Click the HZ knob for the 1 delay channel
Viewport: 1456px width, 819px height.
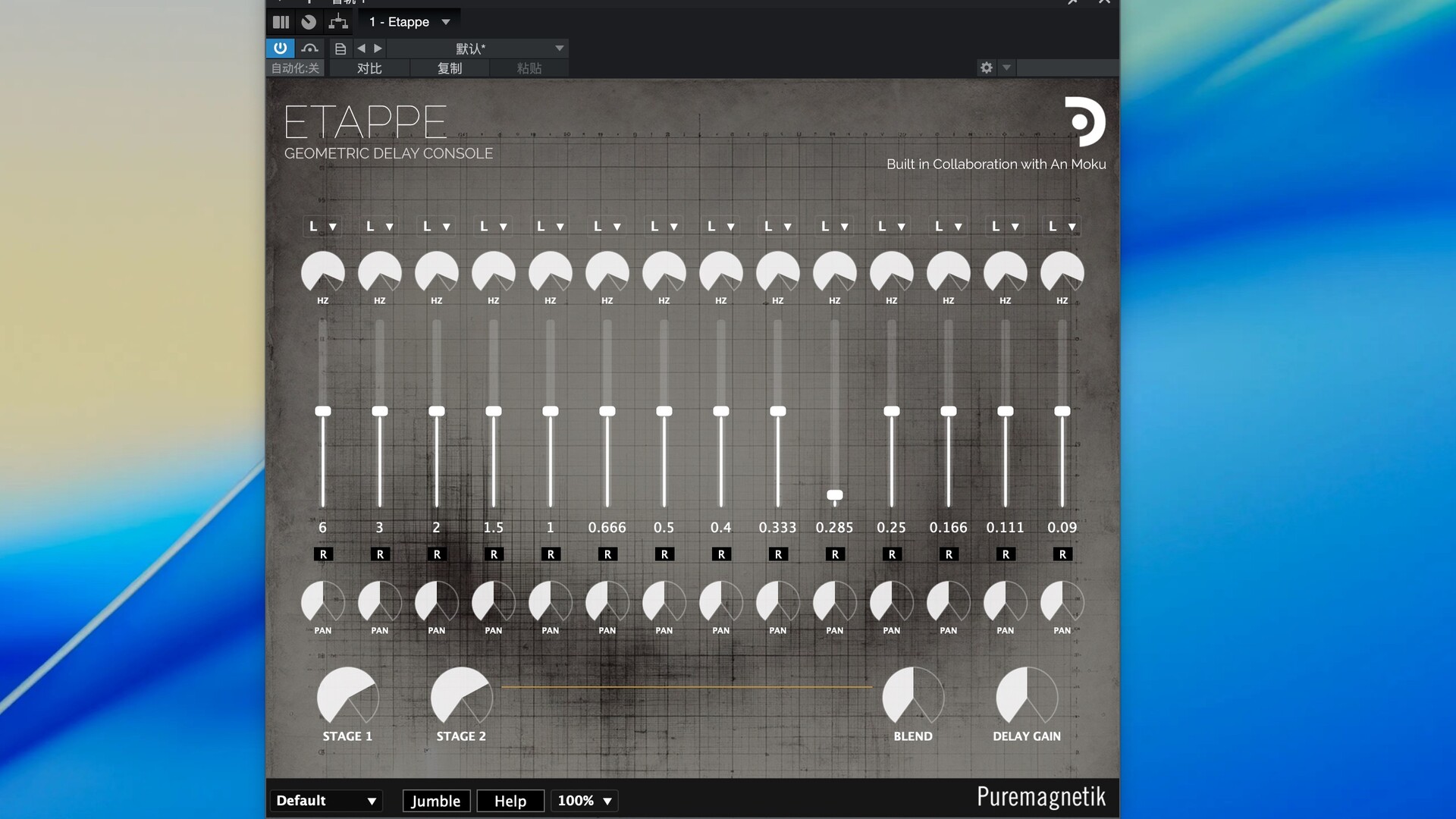(551, 273)
